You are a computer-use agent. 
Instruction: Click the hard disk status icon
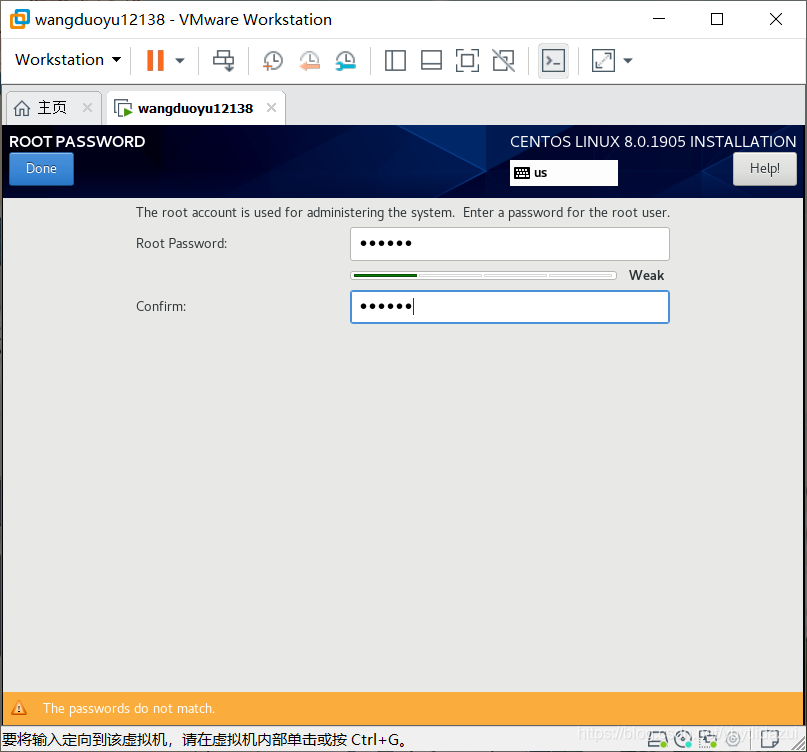tap(657, 739)
